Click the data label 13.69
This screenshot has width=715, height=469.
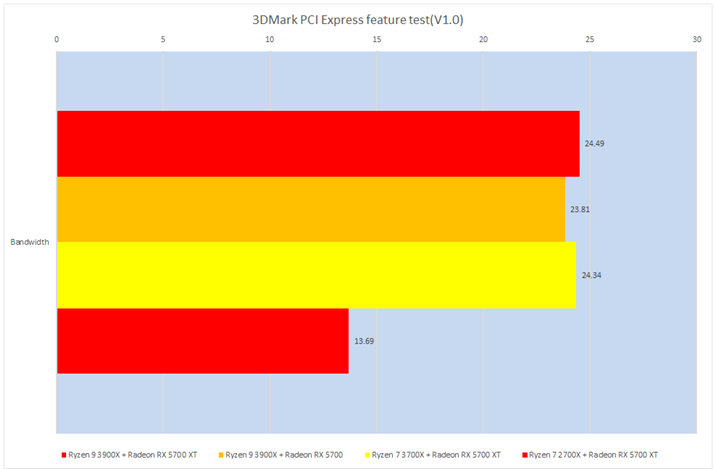(x=364, y=341)
